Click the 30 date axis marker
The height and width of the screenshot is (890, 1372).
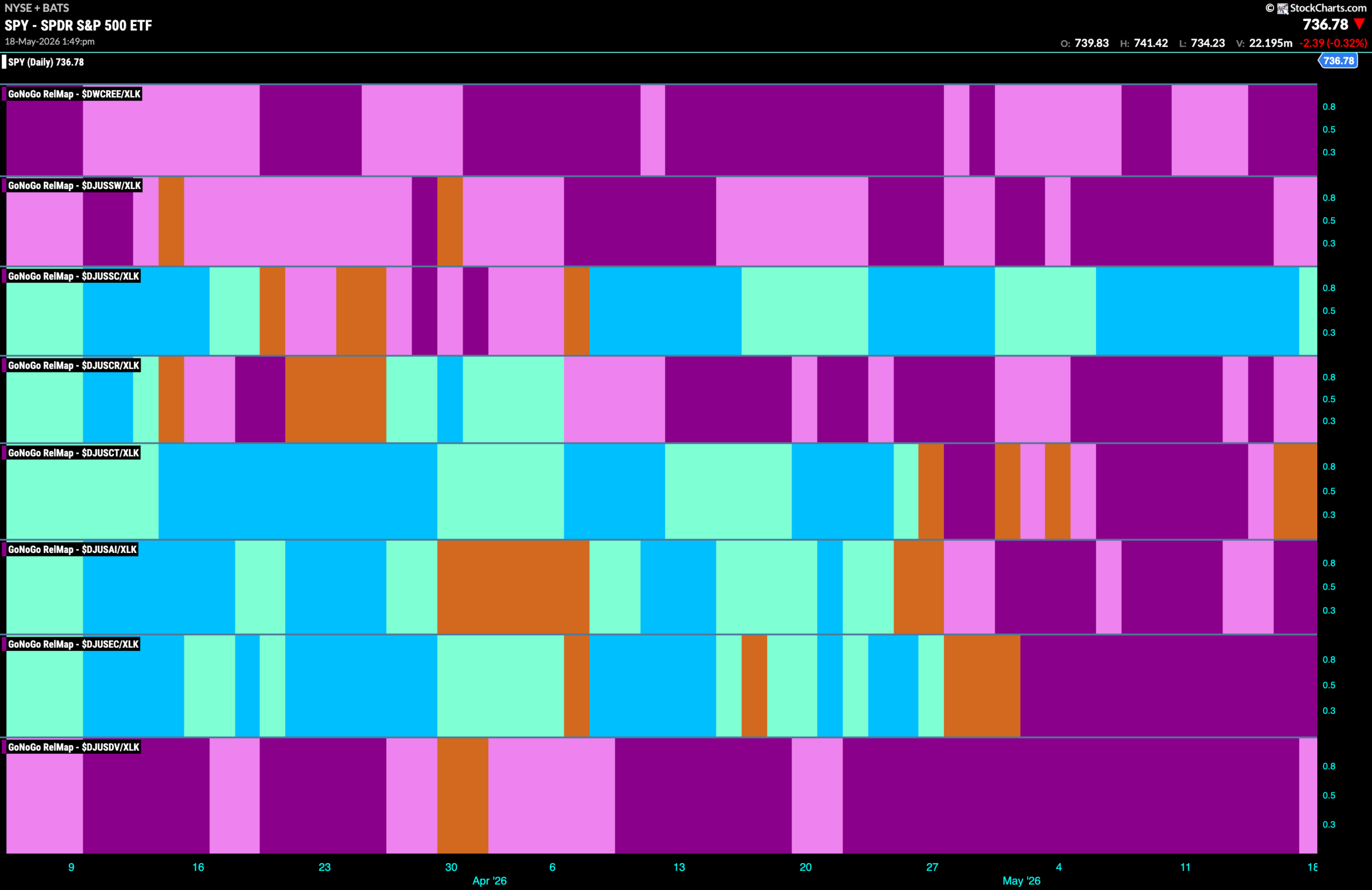451,867
